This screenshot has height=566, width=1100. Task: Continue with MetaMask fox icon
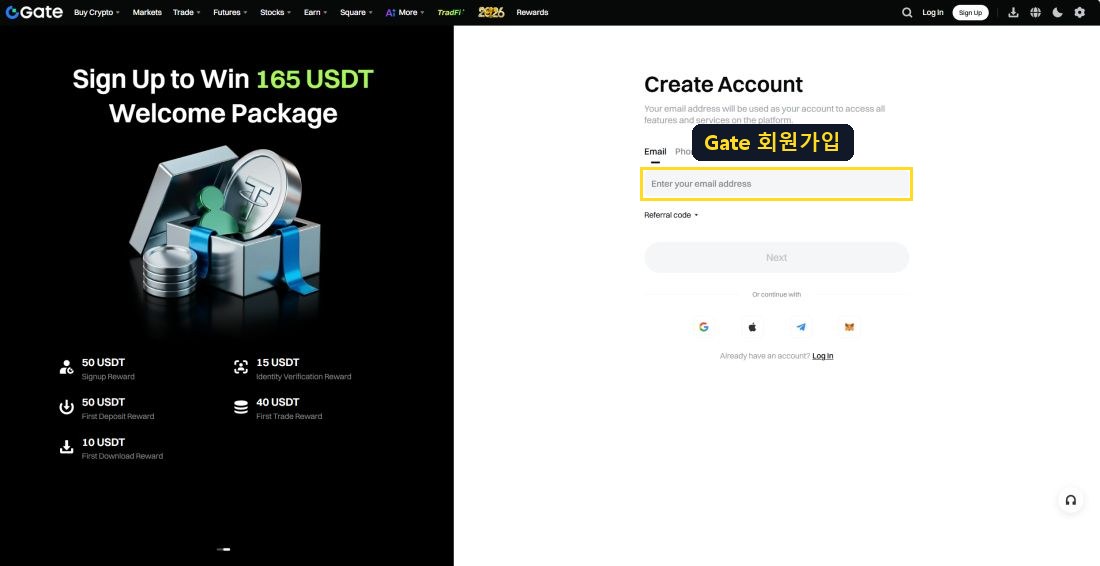(x=849, y=327)
